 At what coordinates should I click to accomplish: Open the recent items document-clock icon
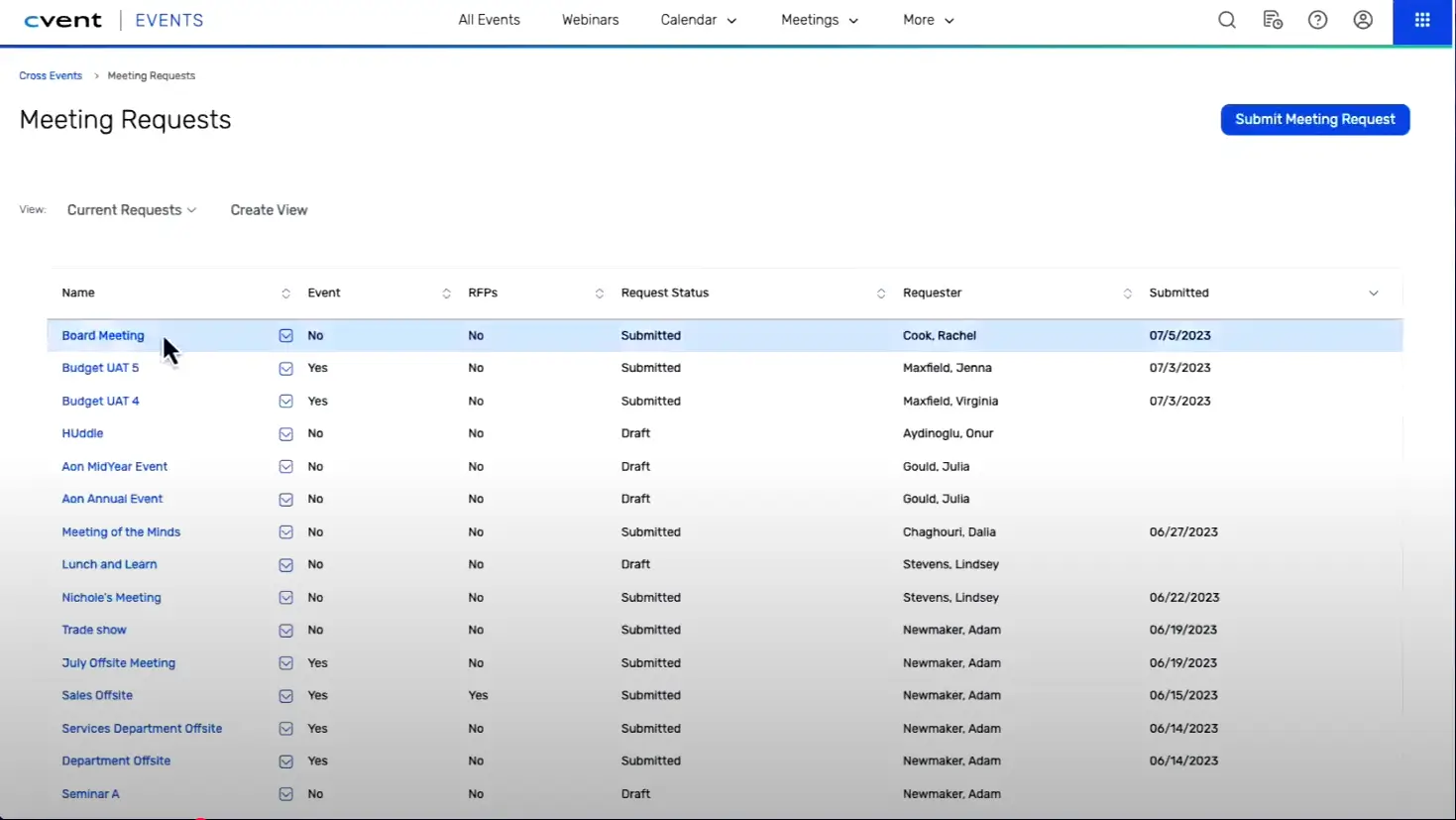1273,20
